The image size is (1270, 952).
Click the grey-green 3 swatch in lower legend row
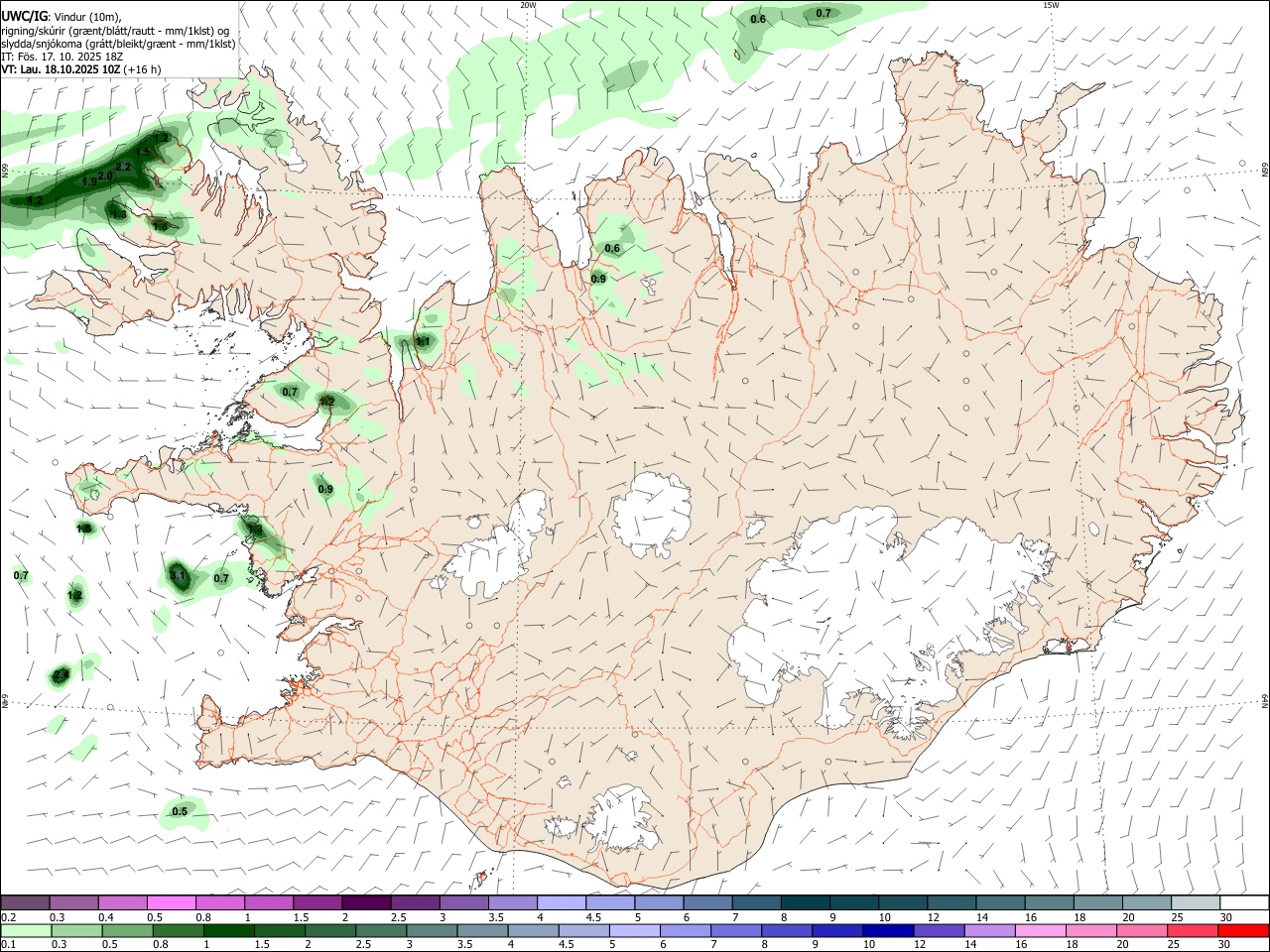click(432, 931)
